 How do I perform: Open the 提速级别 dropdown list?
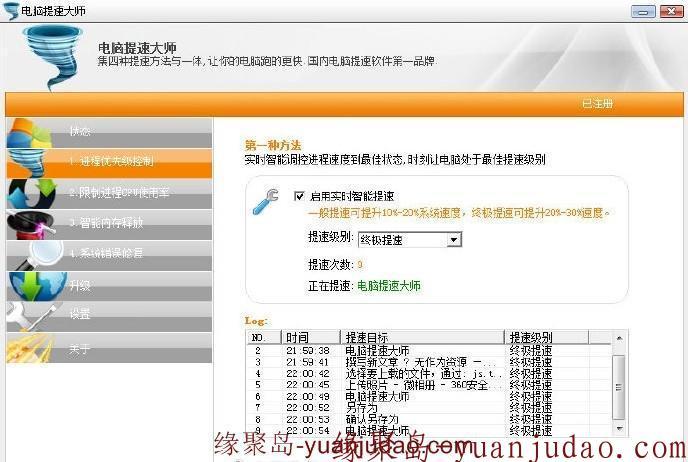[x=402, y=240]
